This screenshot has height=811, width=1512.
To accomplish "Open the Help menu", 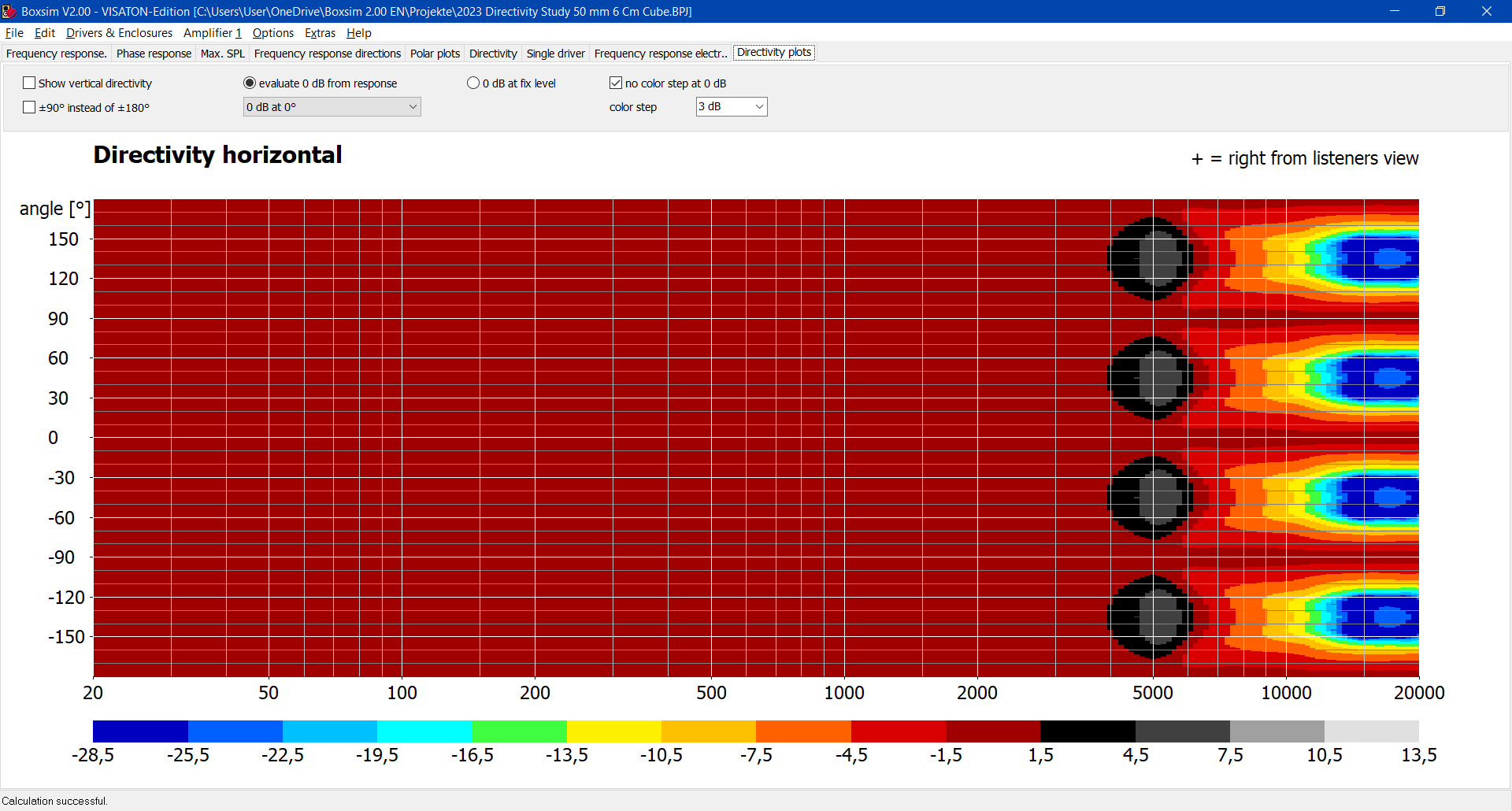I will pyautogui.click(x=359, y=33).
